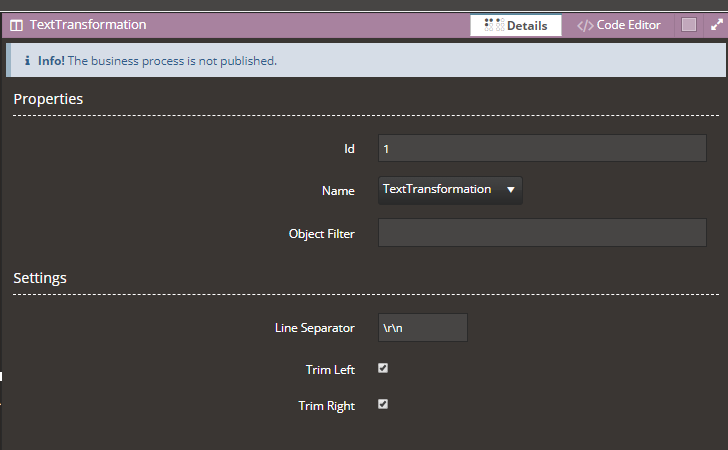Click the Trim Right label

click(326, 406)
